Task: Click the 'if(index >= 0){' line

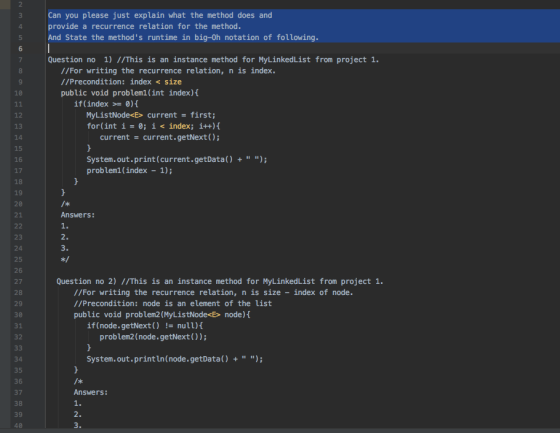Action: pyautogui.click(x=106, y=104)
